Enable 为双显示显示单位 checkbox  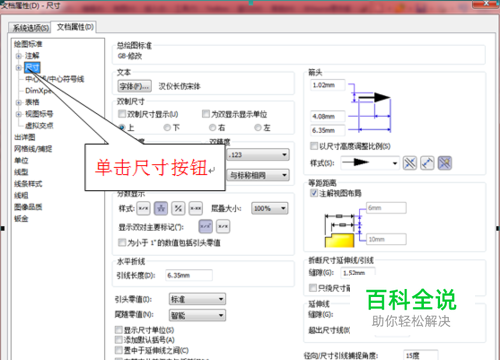[206, 114]
